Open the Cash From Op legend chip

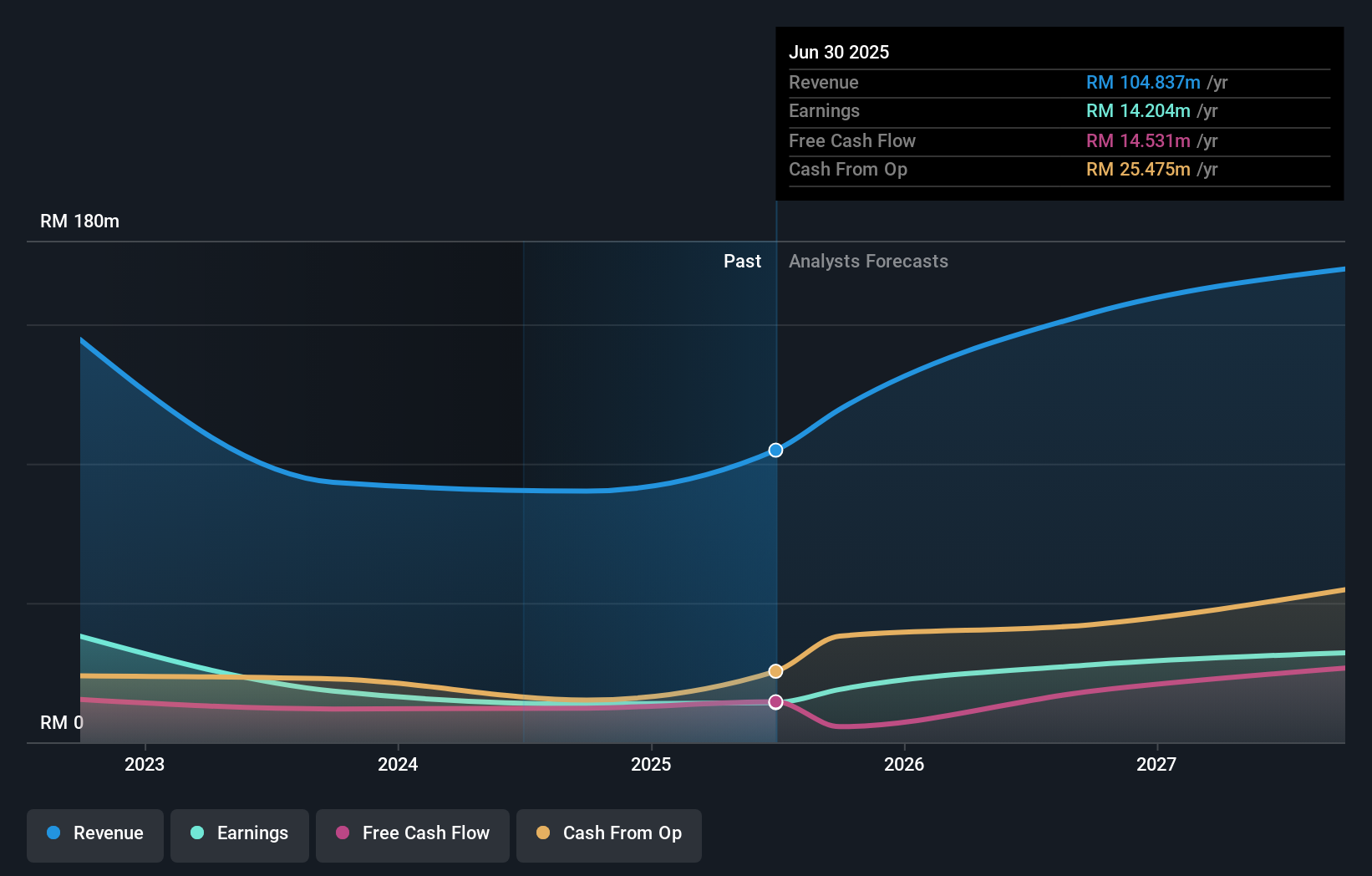click(608, 833)
